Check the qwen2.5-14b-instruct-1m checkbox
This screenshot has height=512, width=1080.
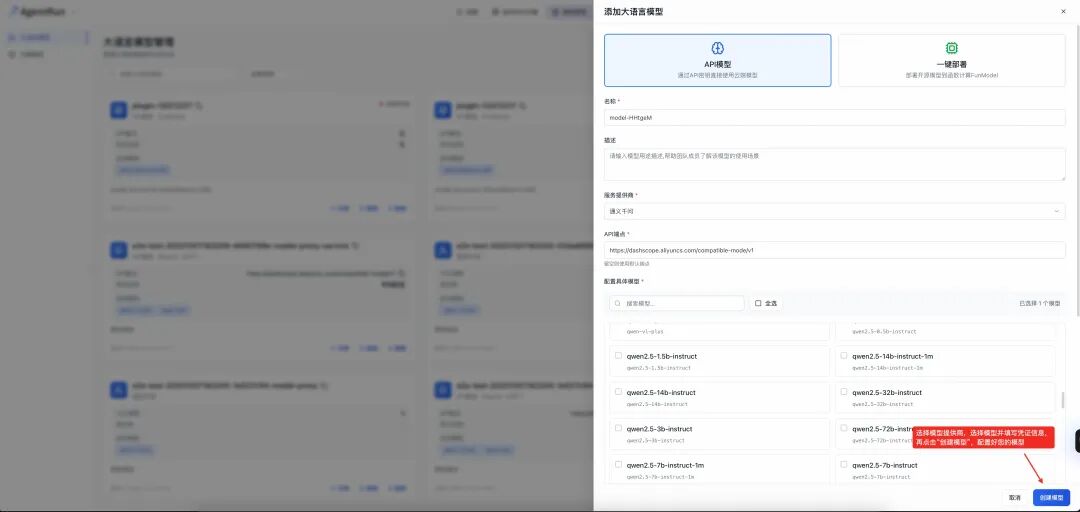pyautogui.click(x=844, y=356)
